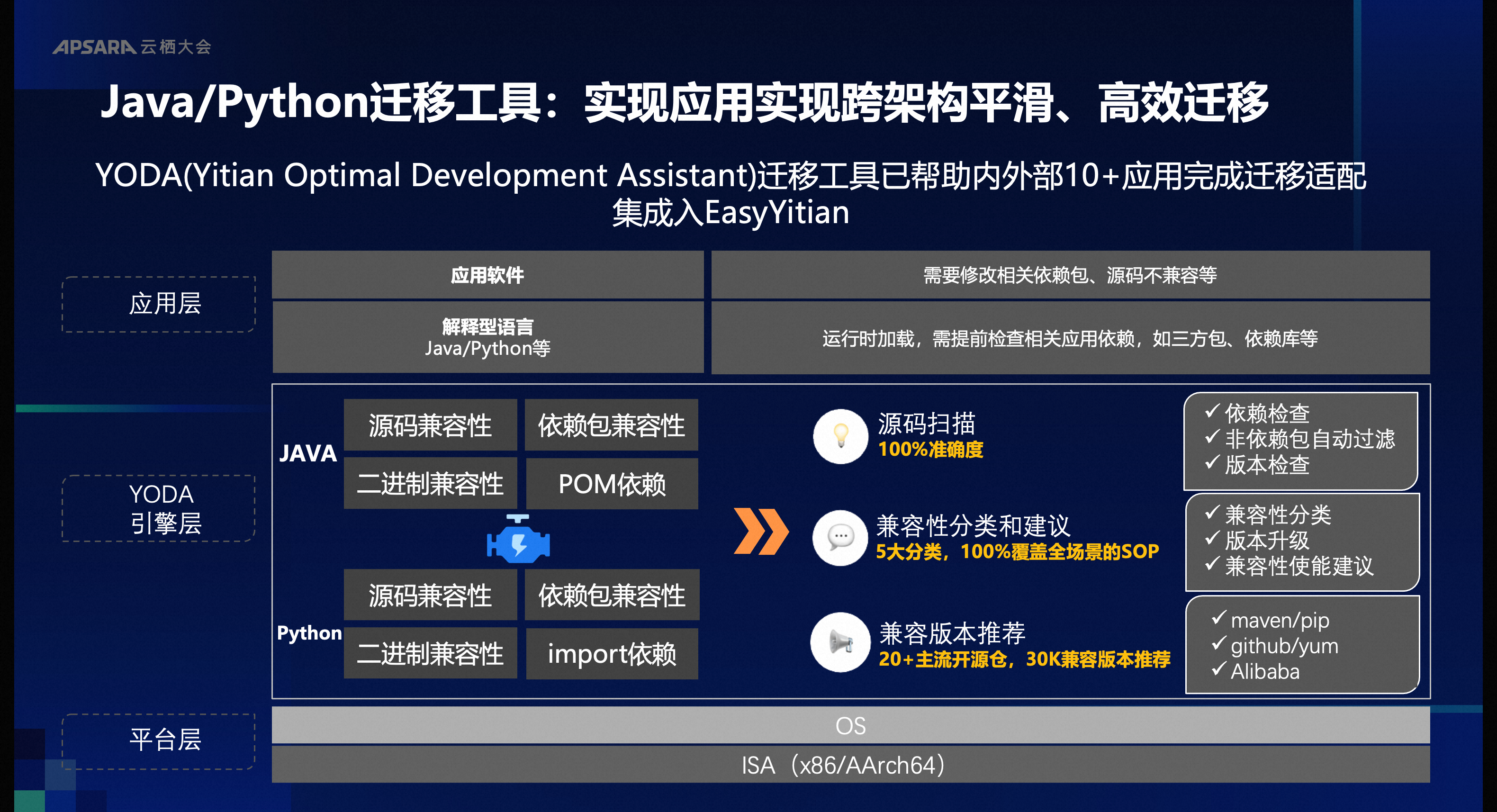The height and width of the screenshot is (812, 1497).
Task: Click the POM依赖 box
Action: pos(611,484)
